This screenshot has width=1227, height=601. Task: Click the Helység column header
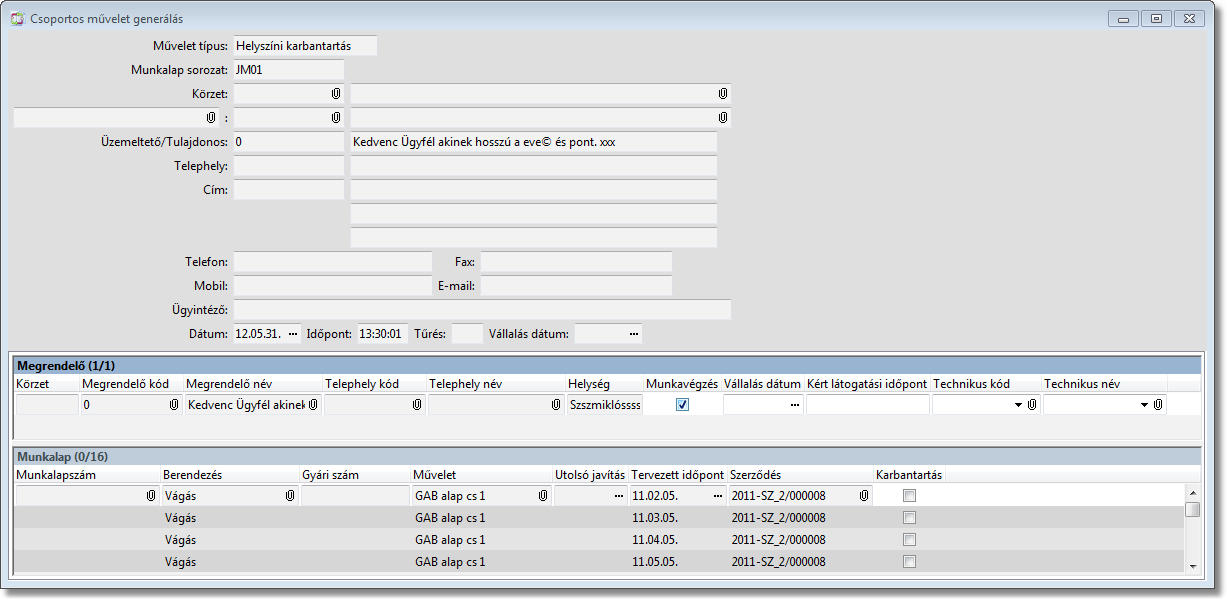(x=604, y=384)
